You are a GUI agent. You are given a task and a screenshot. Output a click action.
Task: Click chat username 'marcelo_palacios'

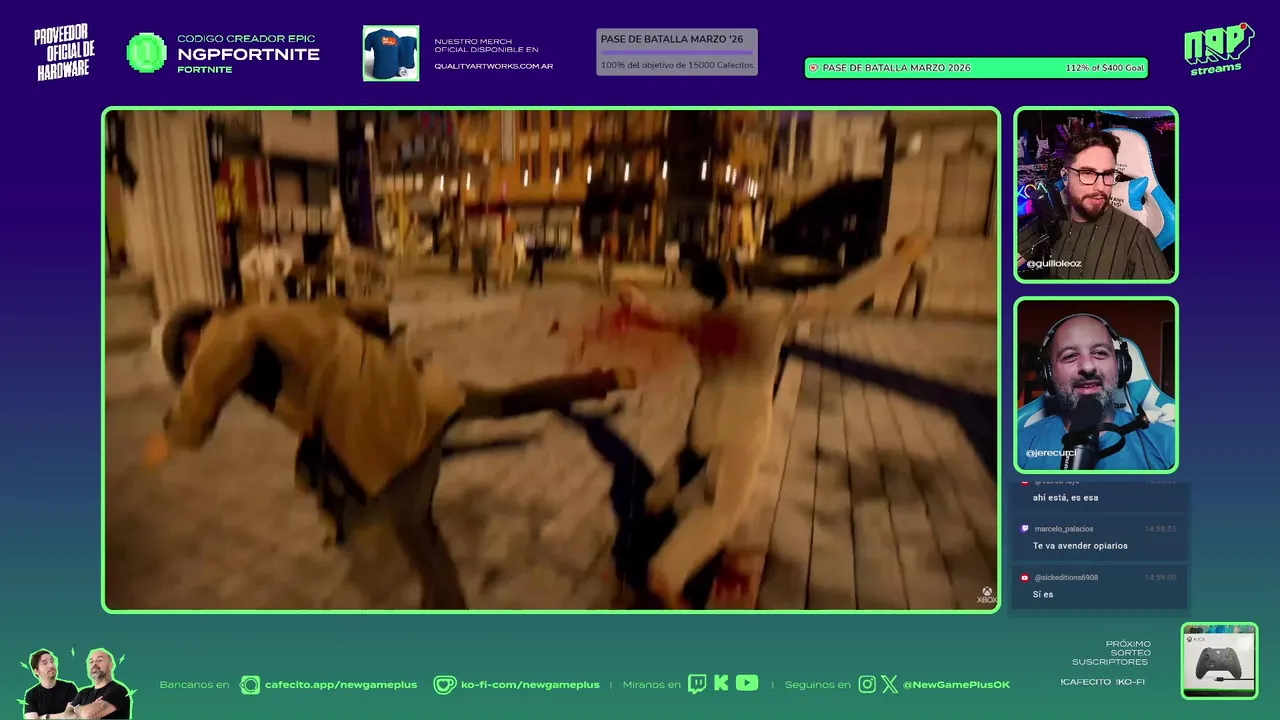(1064, 529)
